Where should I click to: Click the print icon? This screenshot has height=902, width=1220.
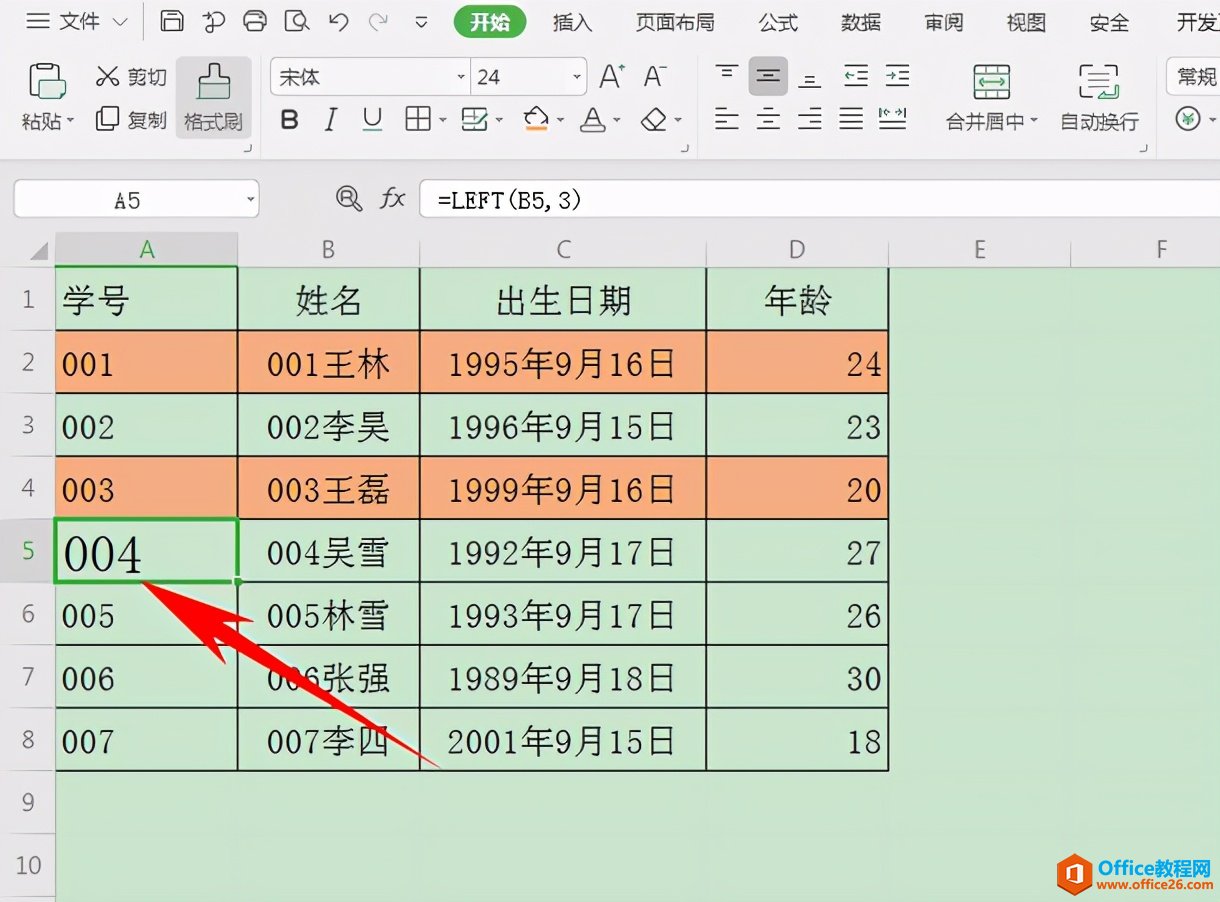coord(256,21)
